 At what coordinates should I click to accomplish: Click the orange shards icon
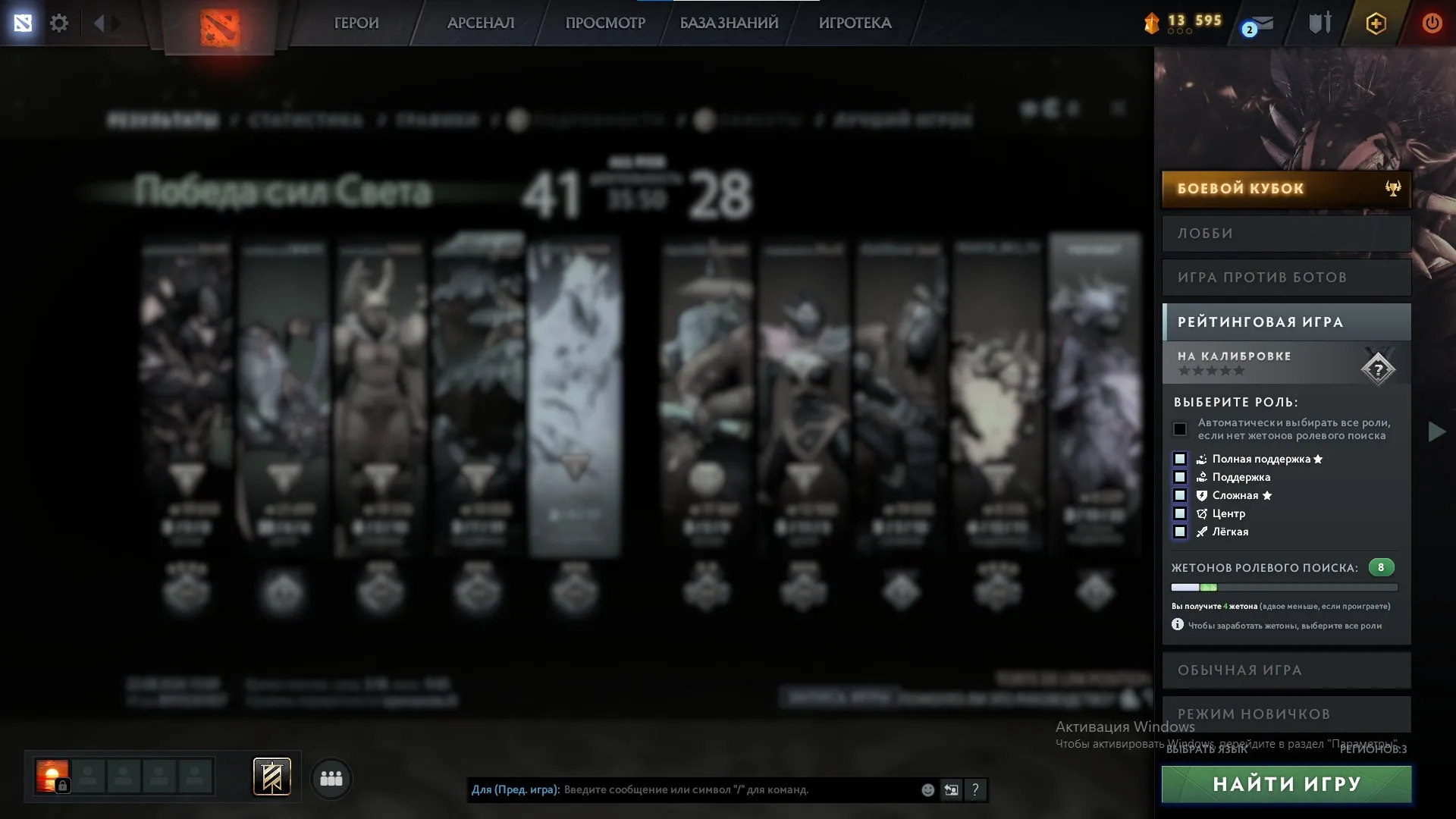[1151, 23]
